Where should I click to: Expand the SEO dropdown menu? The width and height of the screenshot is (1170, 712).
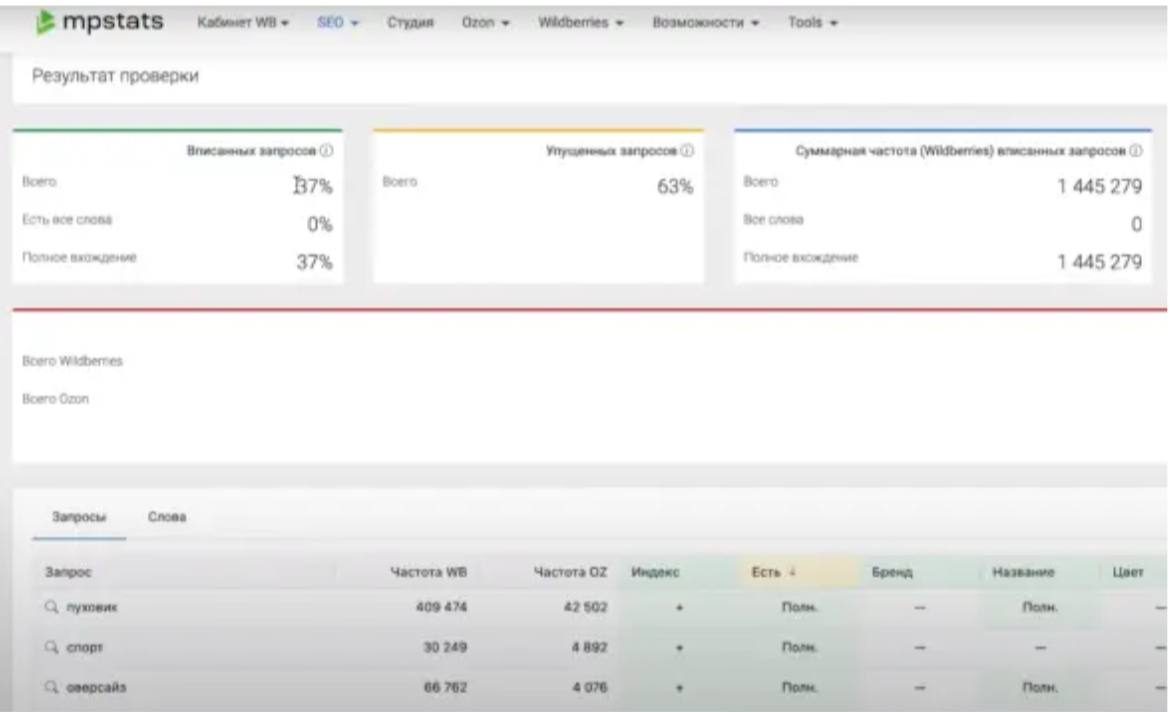click(x=337, y=22)
